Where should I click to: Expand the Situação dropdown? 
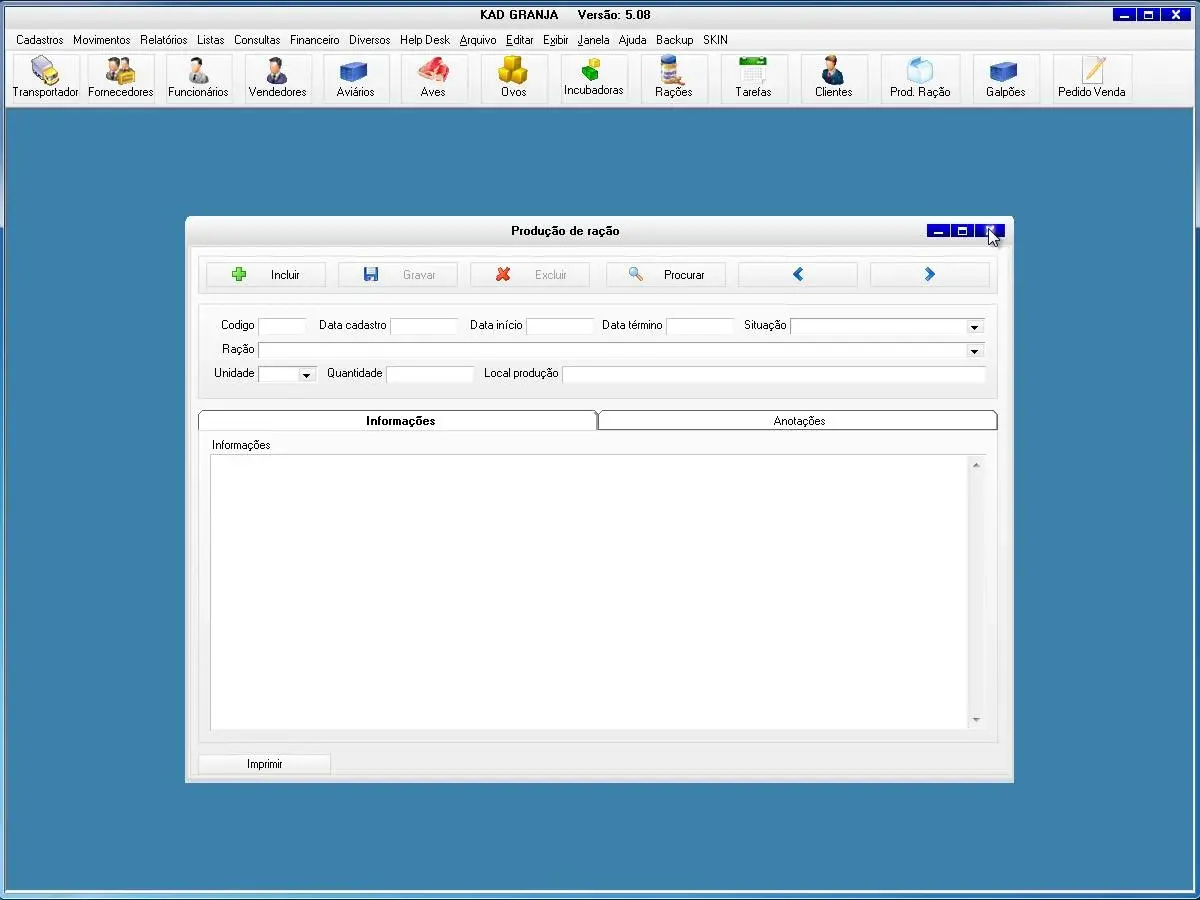pyautogui.click(x=974, y=327)
